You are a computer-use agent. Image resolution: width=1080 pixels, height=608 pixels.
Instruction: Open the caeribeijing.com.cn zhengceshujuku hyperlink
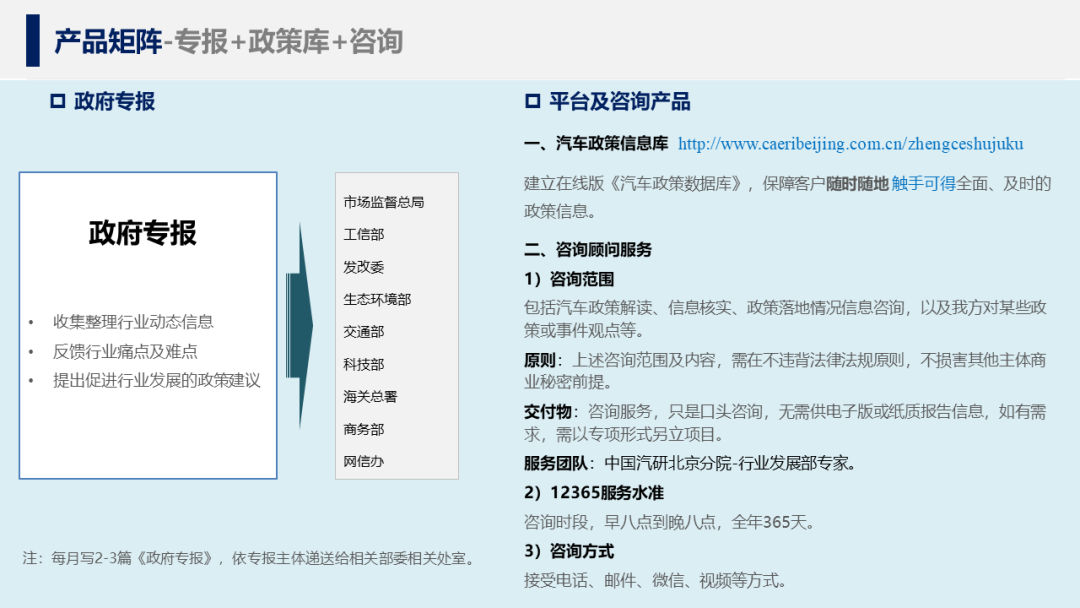click(x=851, y=144)
